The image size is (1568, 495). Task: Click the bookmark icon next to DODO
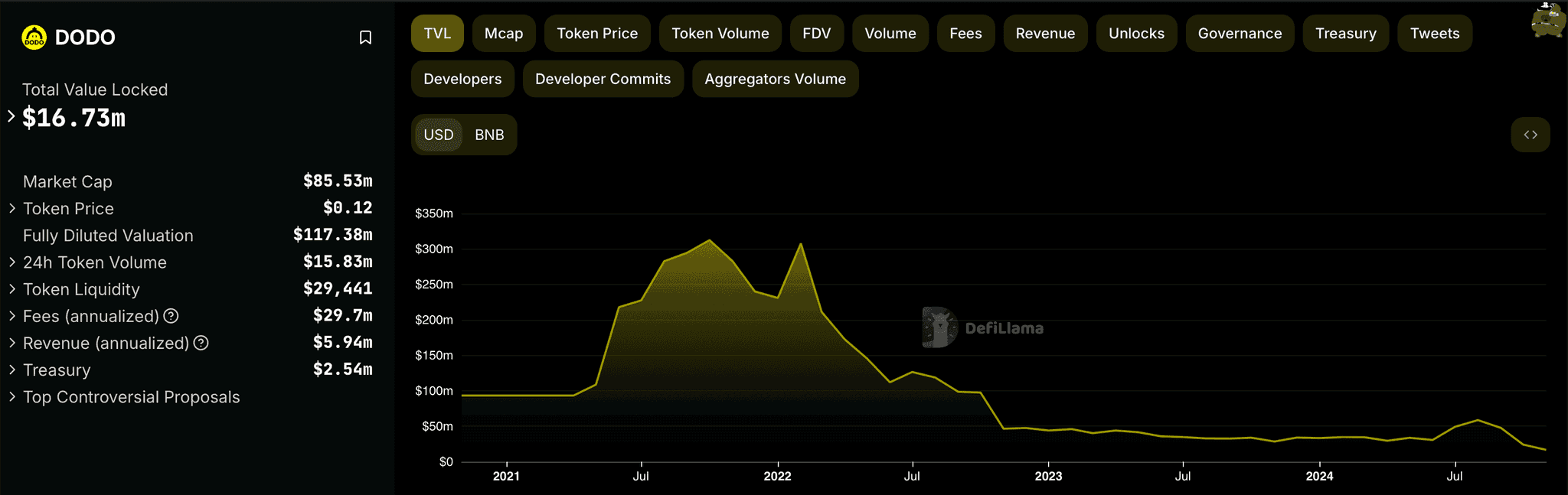(x=365, y=37)
